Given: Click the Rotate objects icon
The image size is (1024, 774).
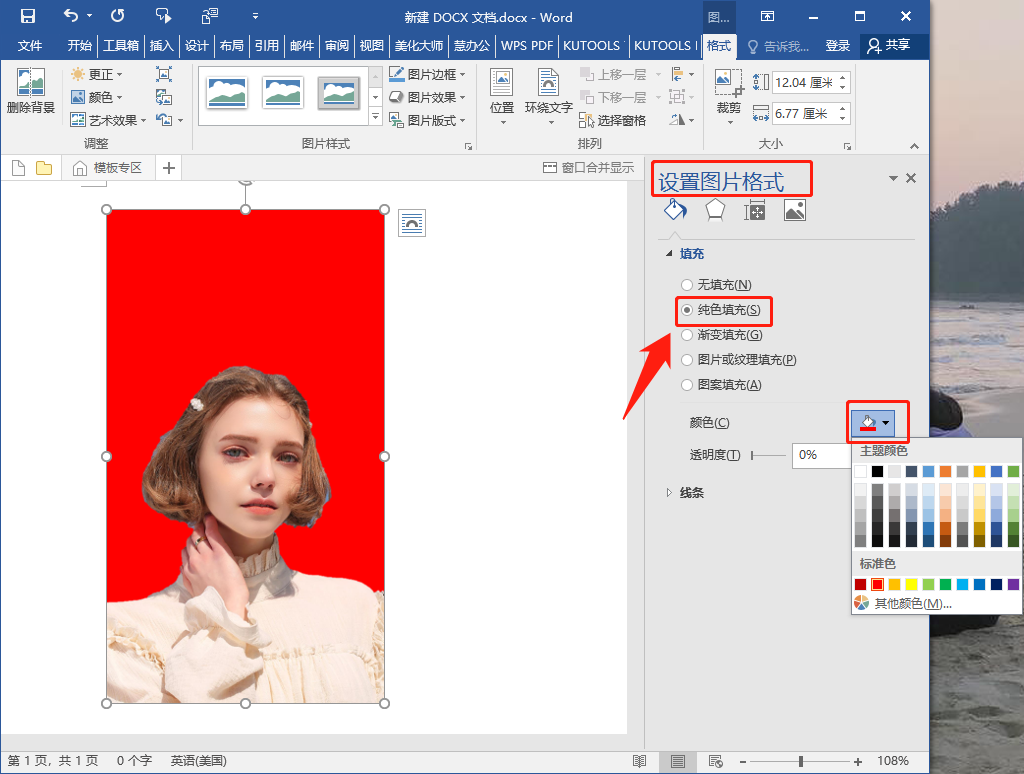Looking at the screenshot, I should click(681, 120).
